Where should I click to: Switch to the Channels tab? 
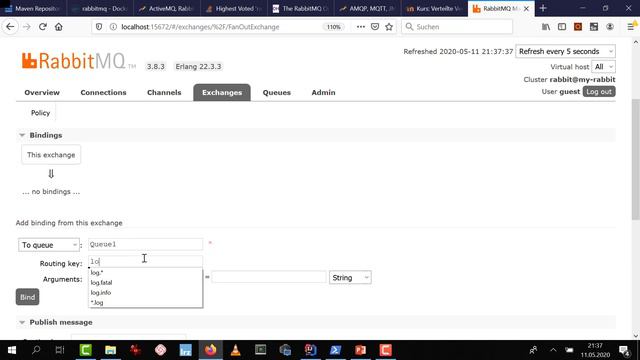164,93
